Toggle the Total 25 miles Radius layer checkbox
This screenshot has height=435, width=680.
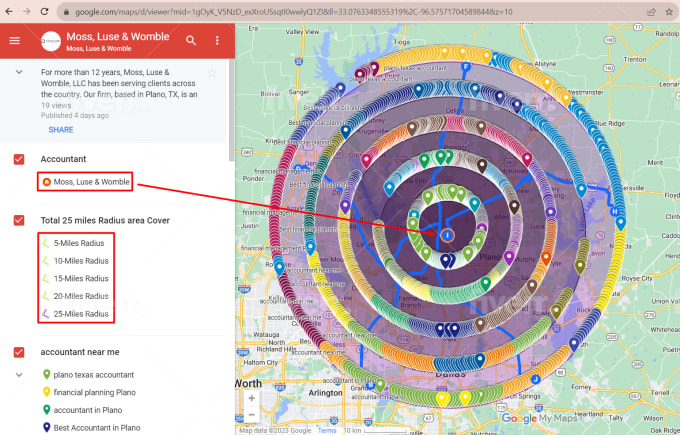pos(19,220)
